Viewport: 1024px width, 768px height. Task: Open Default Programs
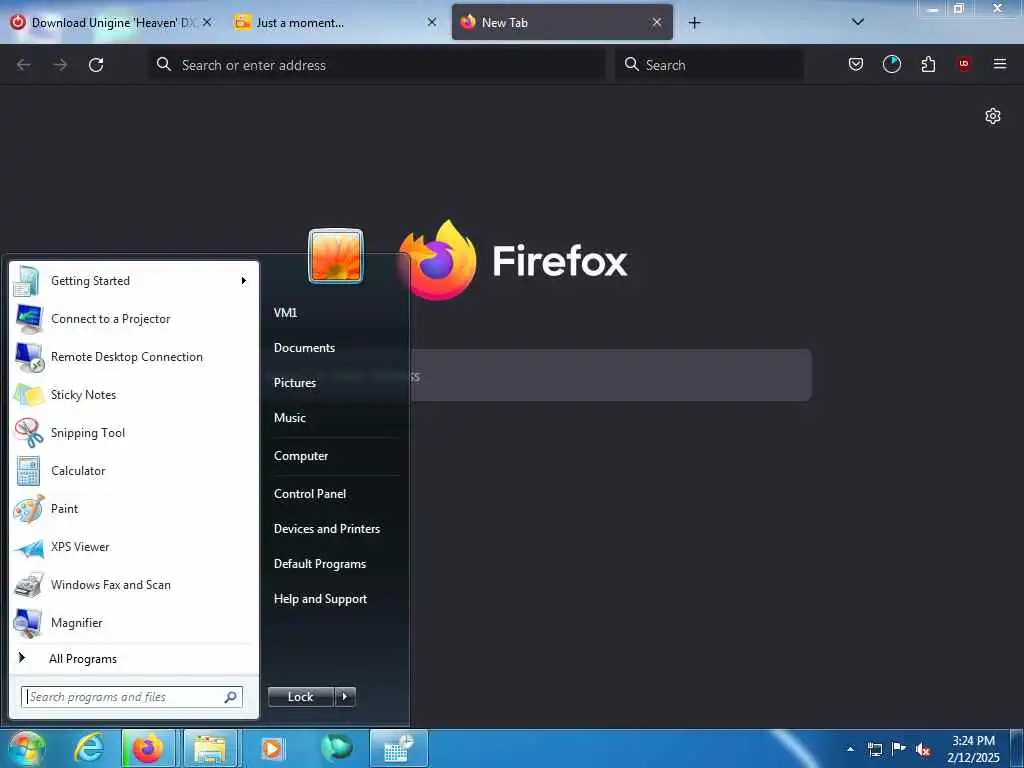319,564
